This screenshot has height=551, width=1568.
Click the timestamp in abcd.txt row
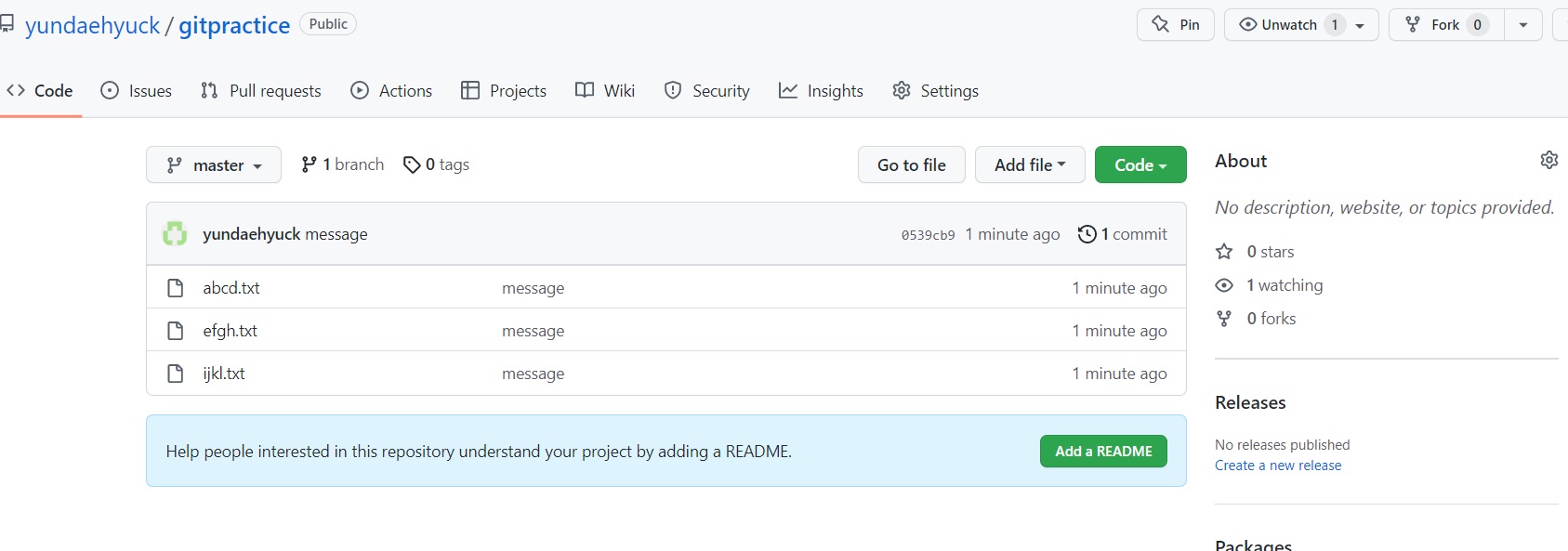tap(1119, 288)
